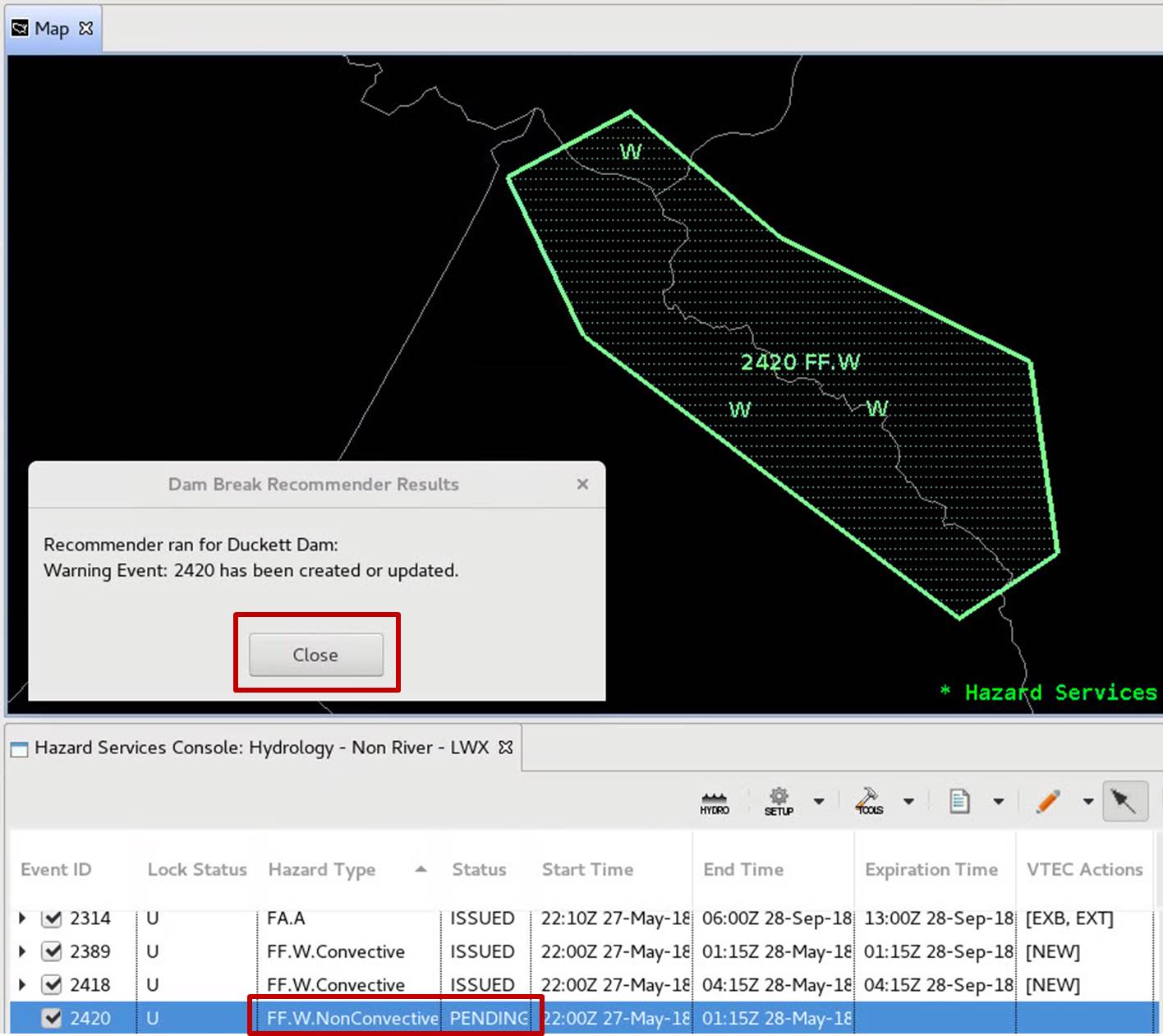Activate the select-event arrow tool
1163x1036 pixels.
click(x=1124, y=801)
